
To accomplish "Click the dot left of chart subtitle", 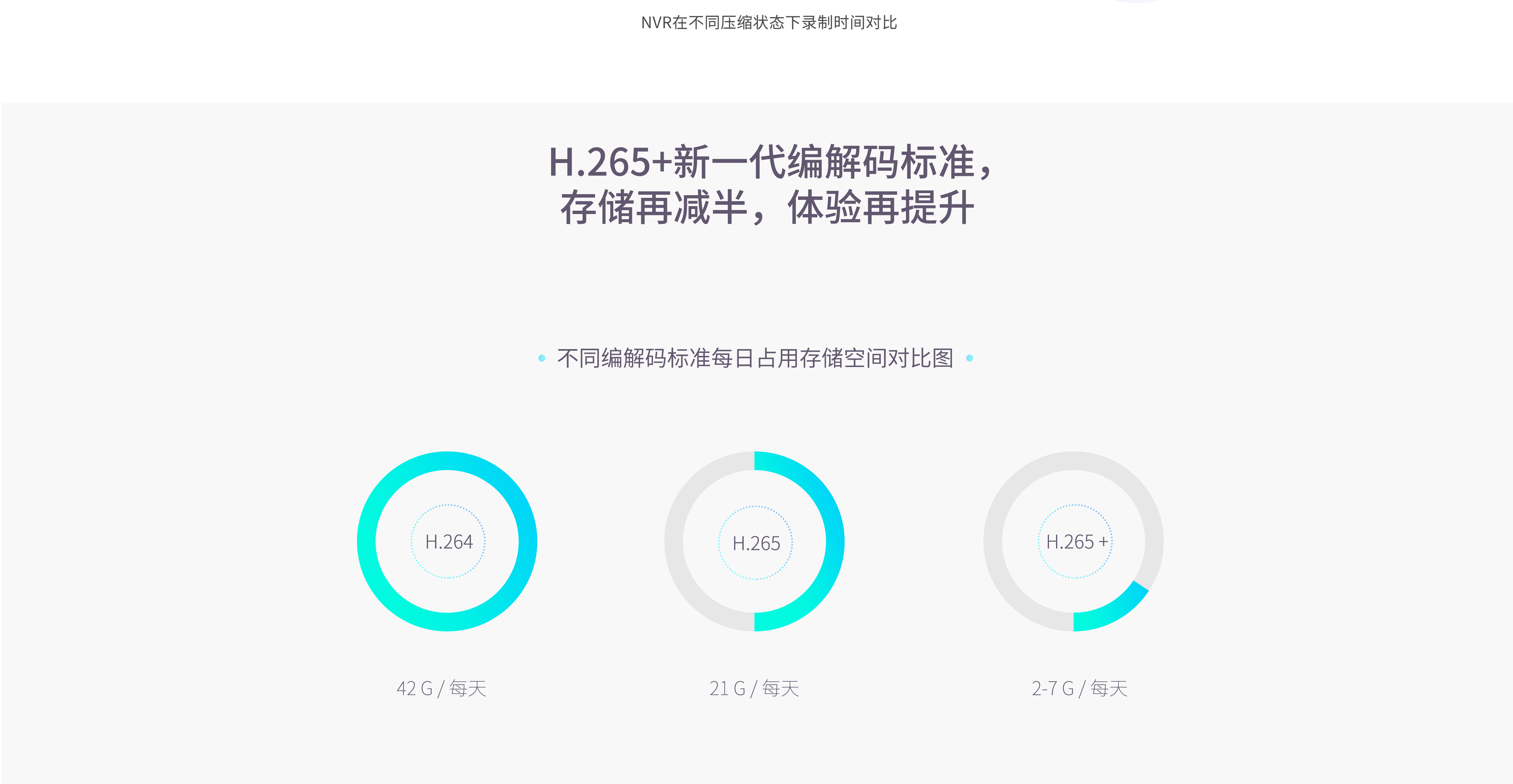I will [x=541, y=358].
